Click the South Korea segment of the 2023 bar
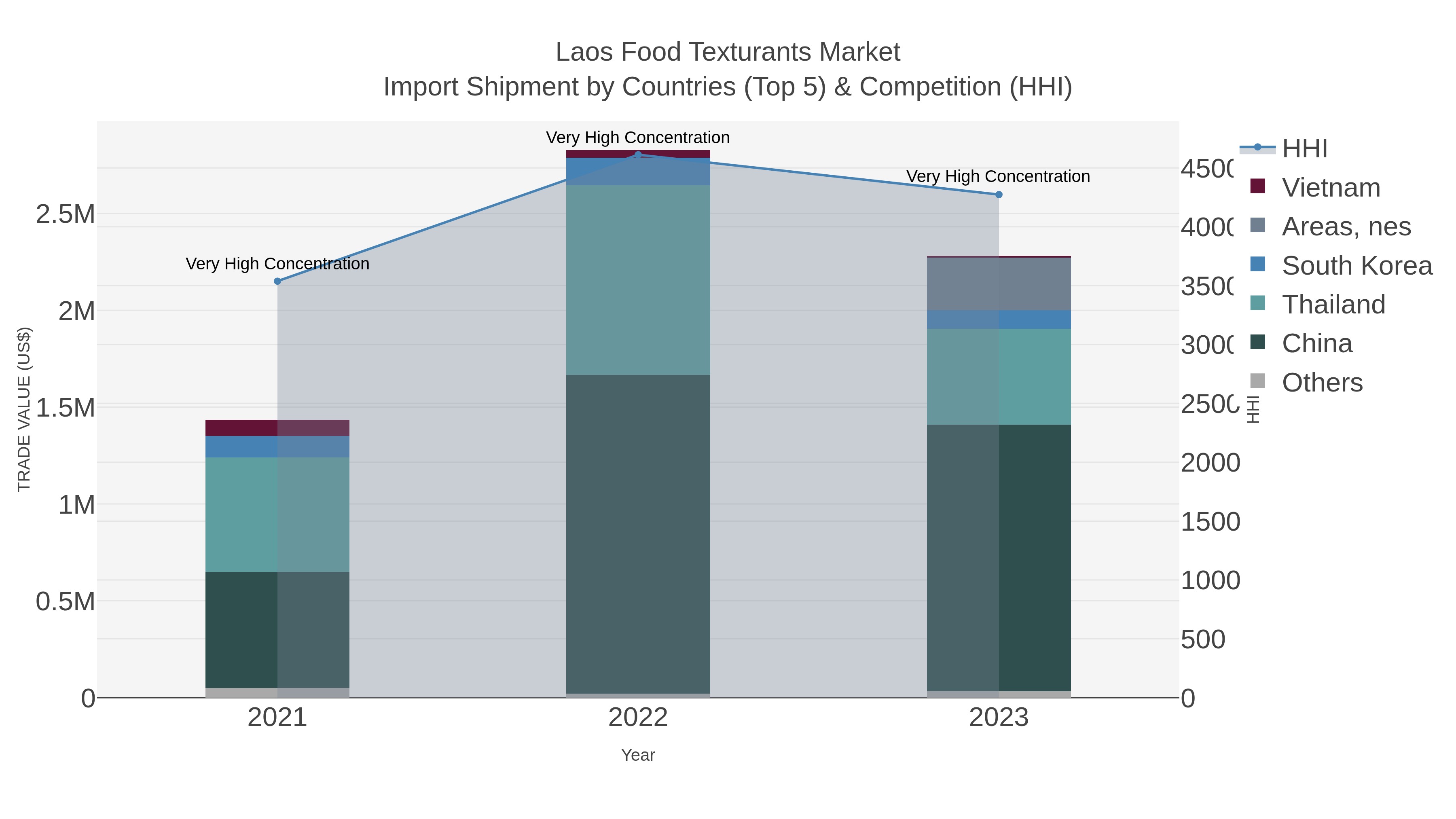 [999, 320]
